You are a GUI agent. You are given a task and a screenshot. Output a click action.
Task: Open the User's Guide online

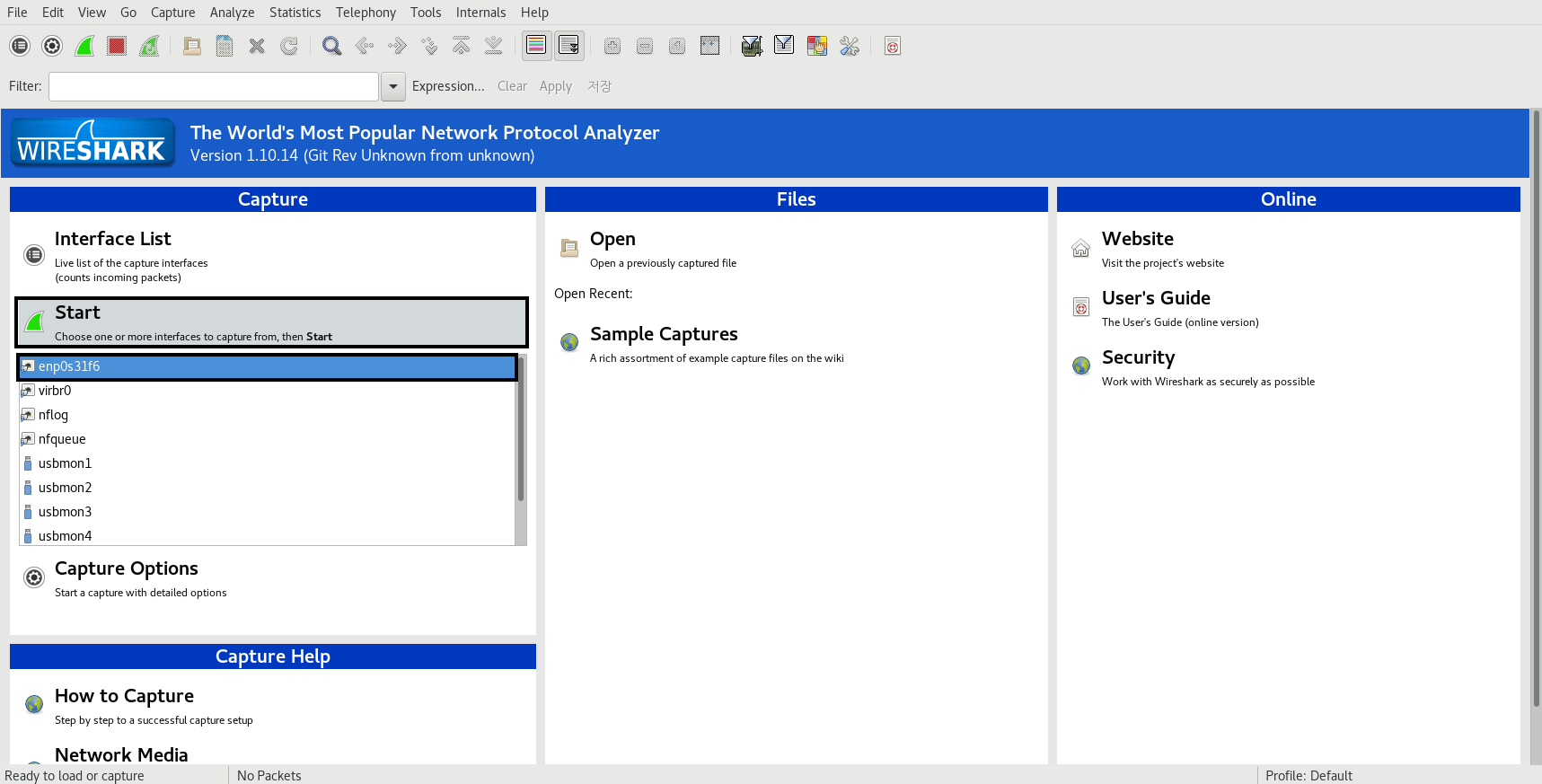pos(1156,298)
